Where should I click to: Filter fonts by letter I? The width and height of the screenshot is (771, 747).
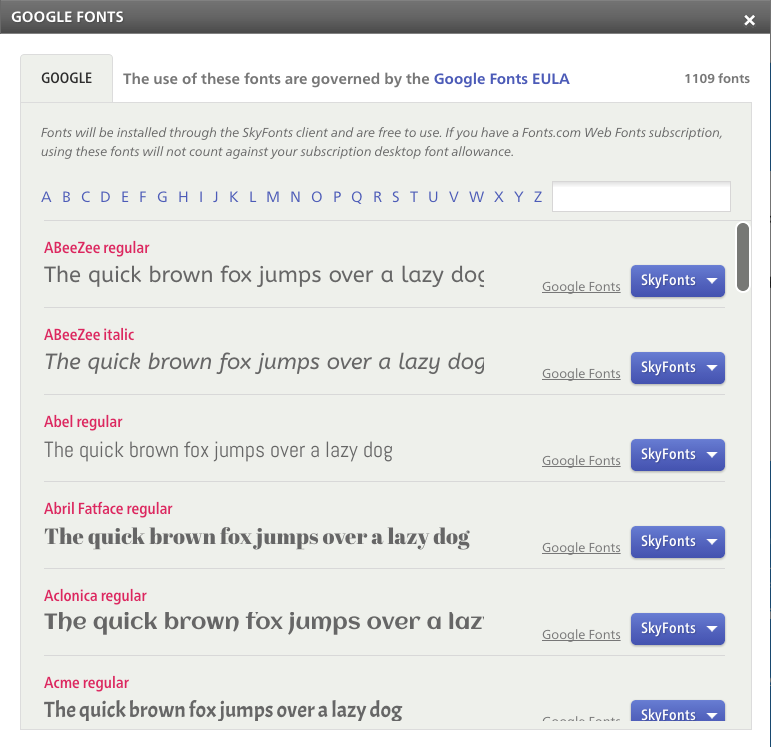pos(201,197)
